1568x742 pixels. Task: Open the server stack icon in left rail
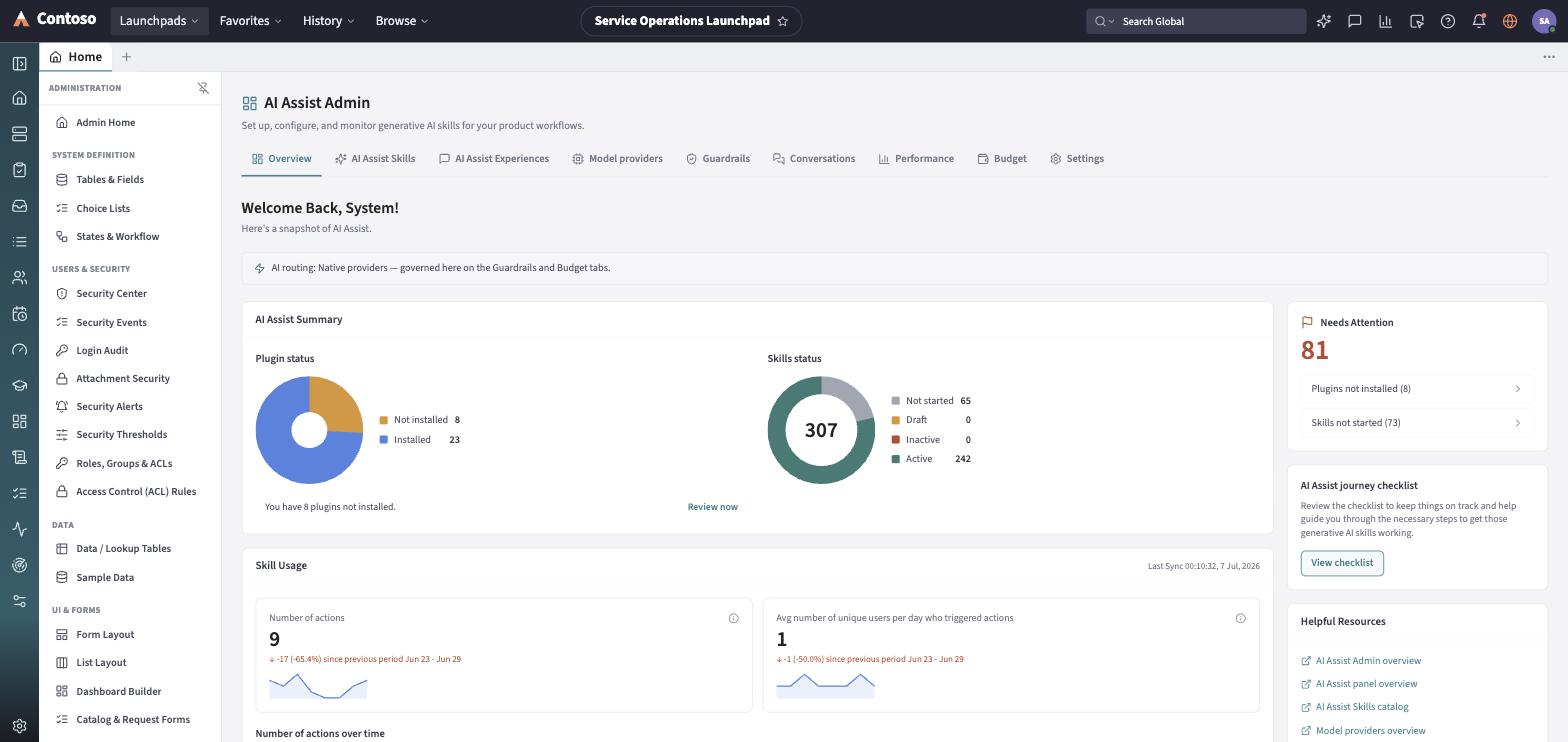(19, 134)
